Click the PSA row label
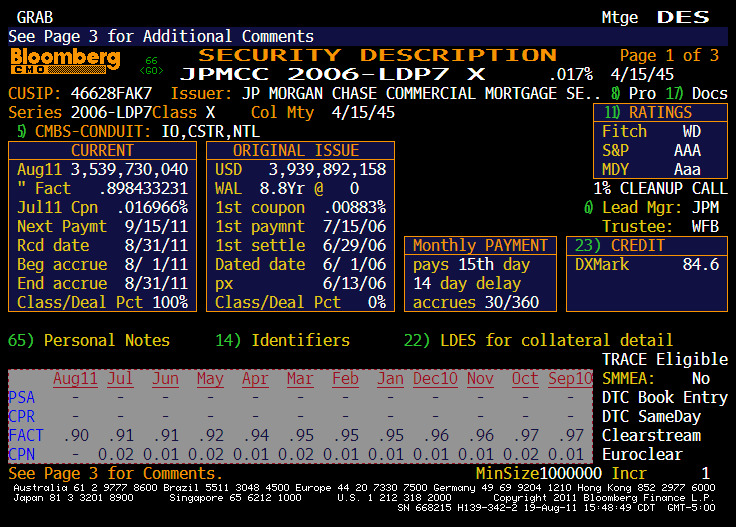This screenshot has width=736, height=527. coord(22,397)
